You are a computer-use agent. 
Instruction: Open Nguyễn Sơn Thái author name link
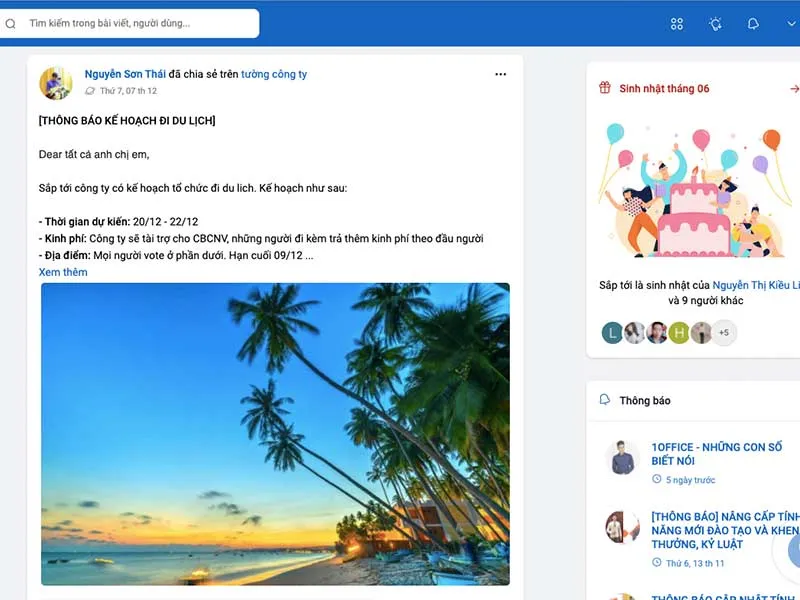[125, 74]
